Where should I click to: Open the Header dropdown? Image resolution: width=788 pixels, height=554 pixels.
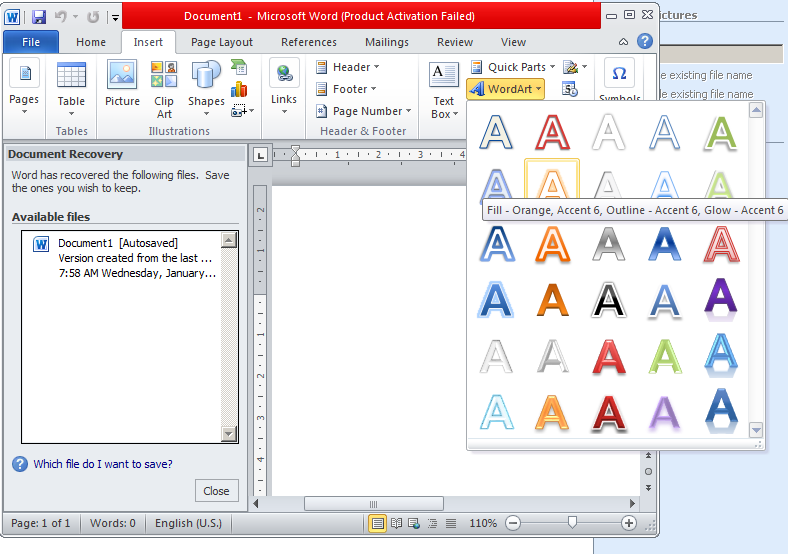347,67
